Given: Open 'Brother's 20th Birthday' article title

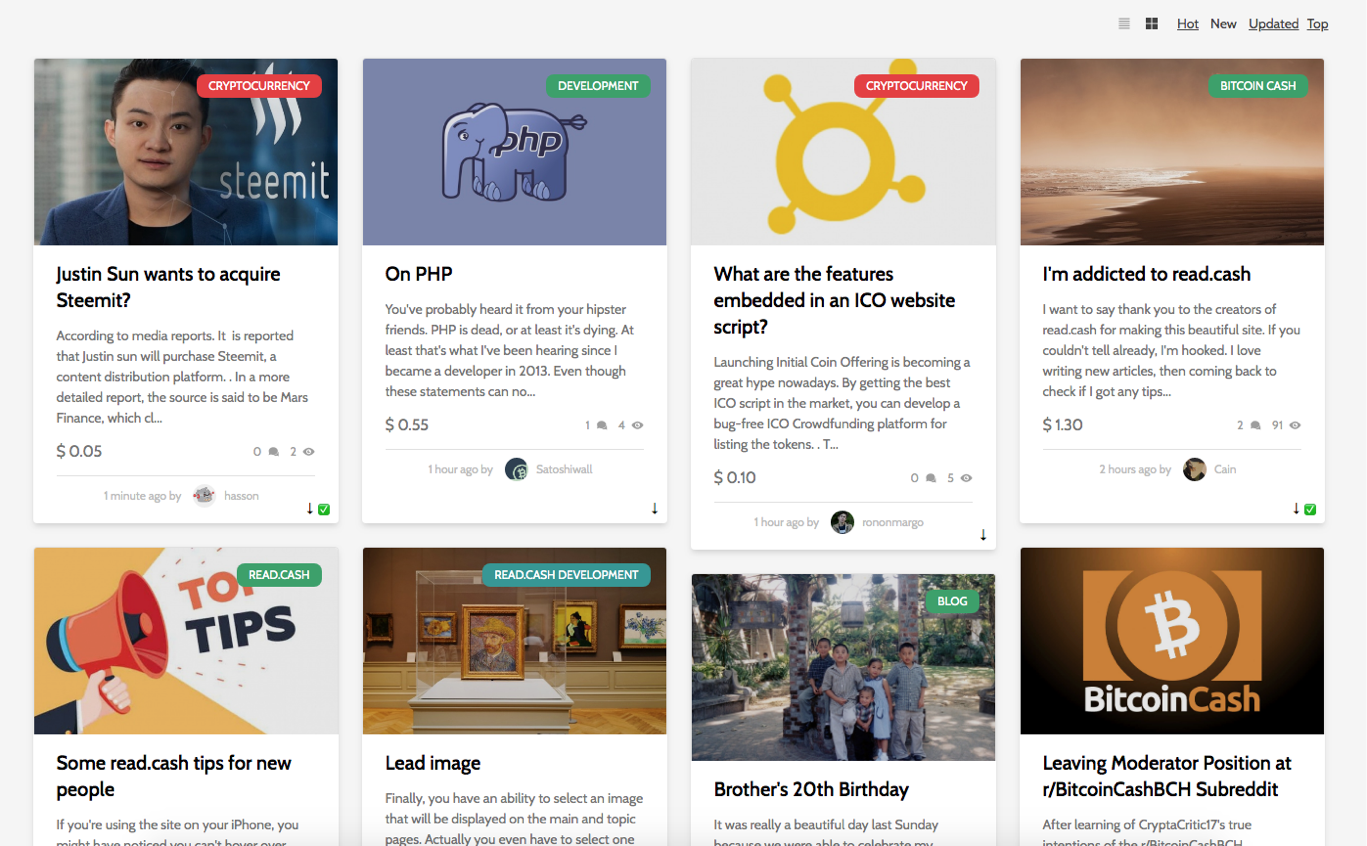Looking at the screenshot, I should [811, 789].
